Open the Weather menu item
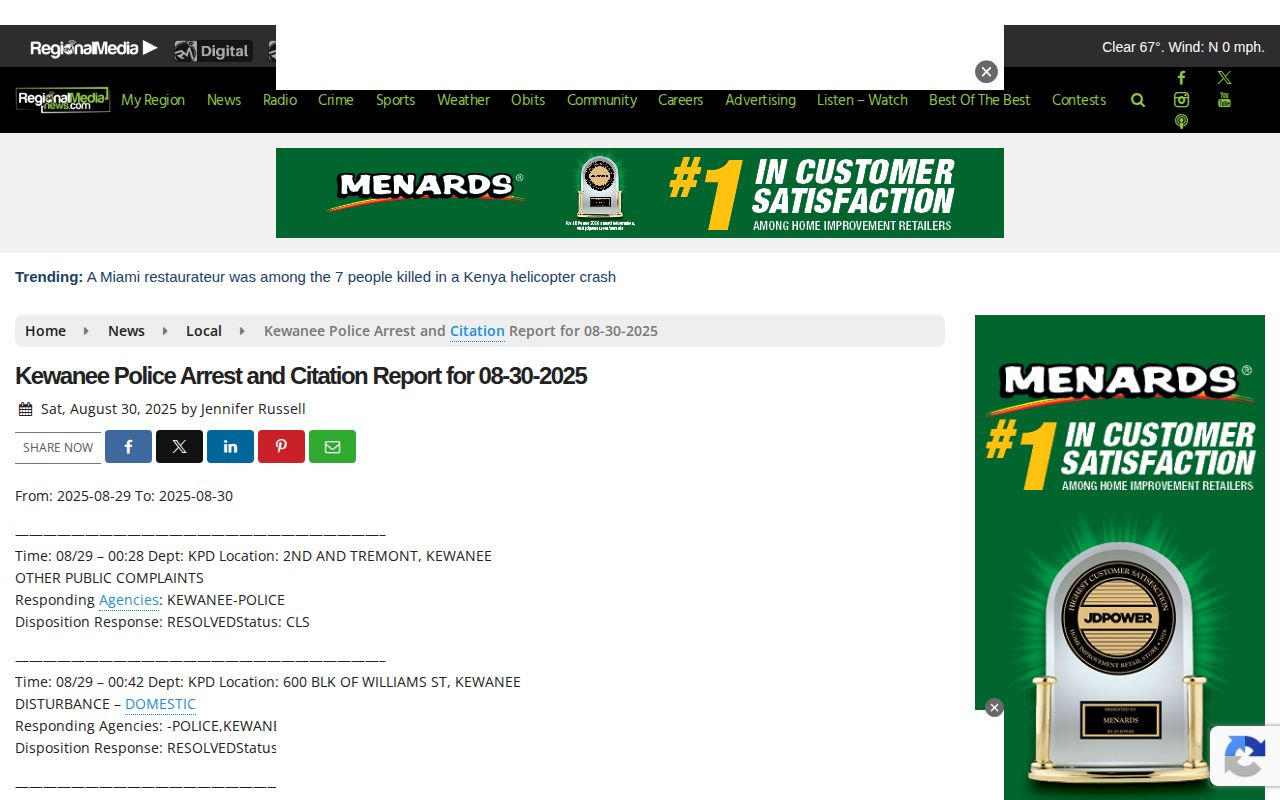This screenshot has width=1280, height=800. coord(463,100)
